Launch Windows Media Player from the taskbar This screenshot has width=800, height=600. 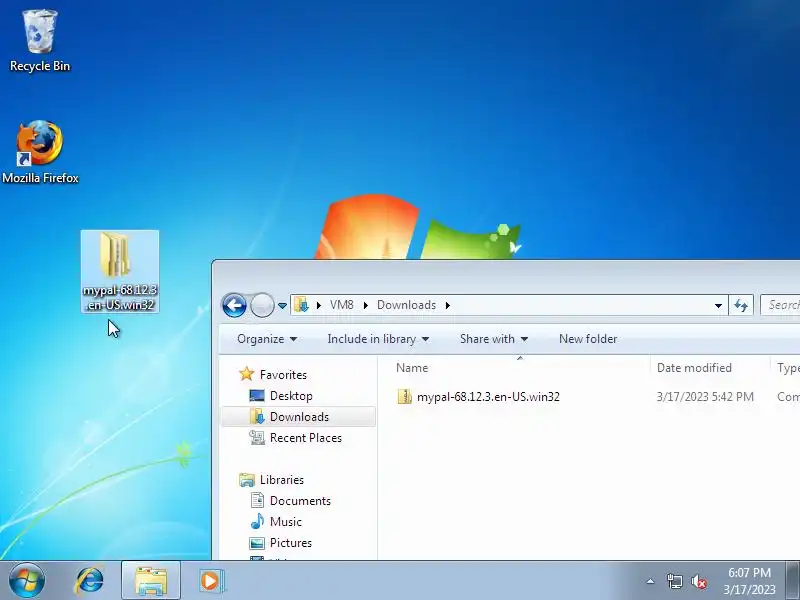click(x=211, y=581)
